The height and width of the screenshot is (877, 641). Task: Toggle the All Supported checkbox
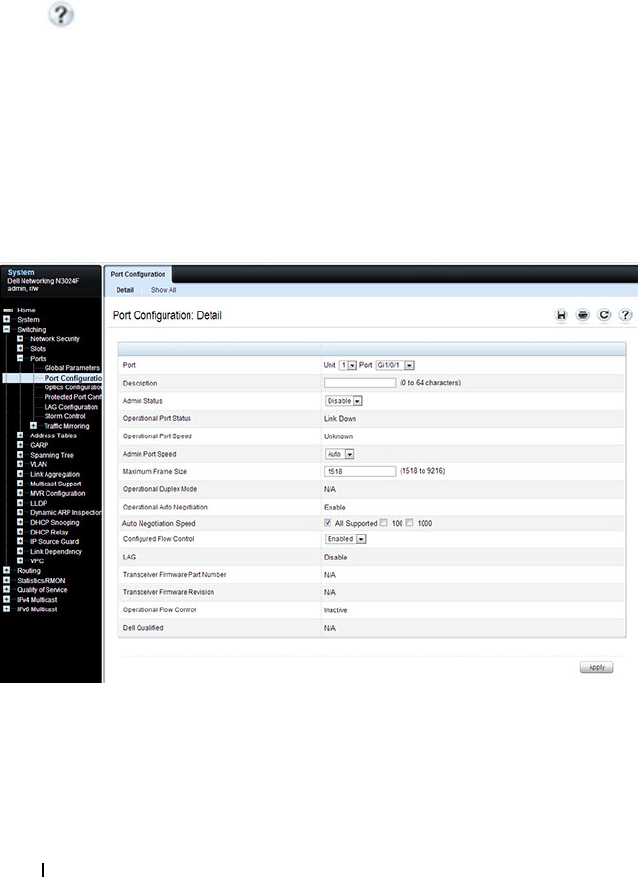(x=328, y=523)
